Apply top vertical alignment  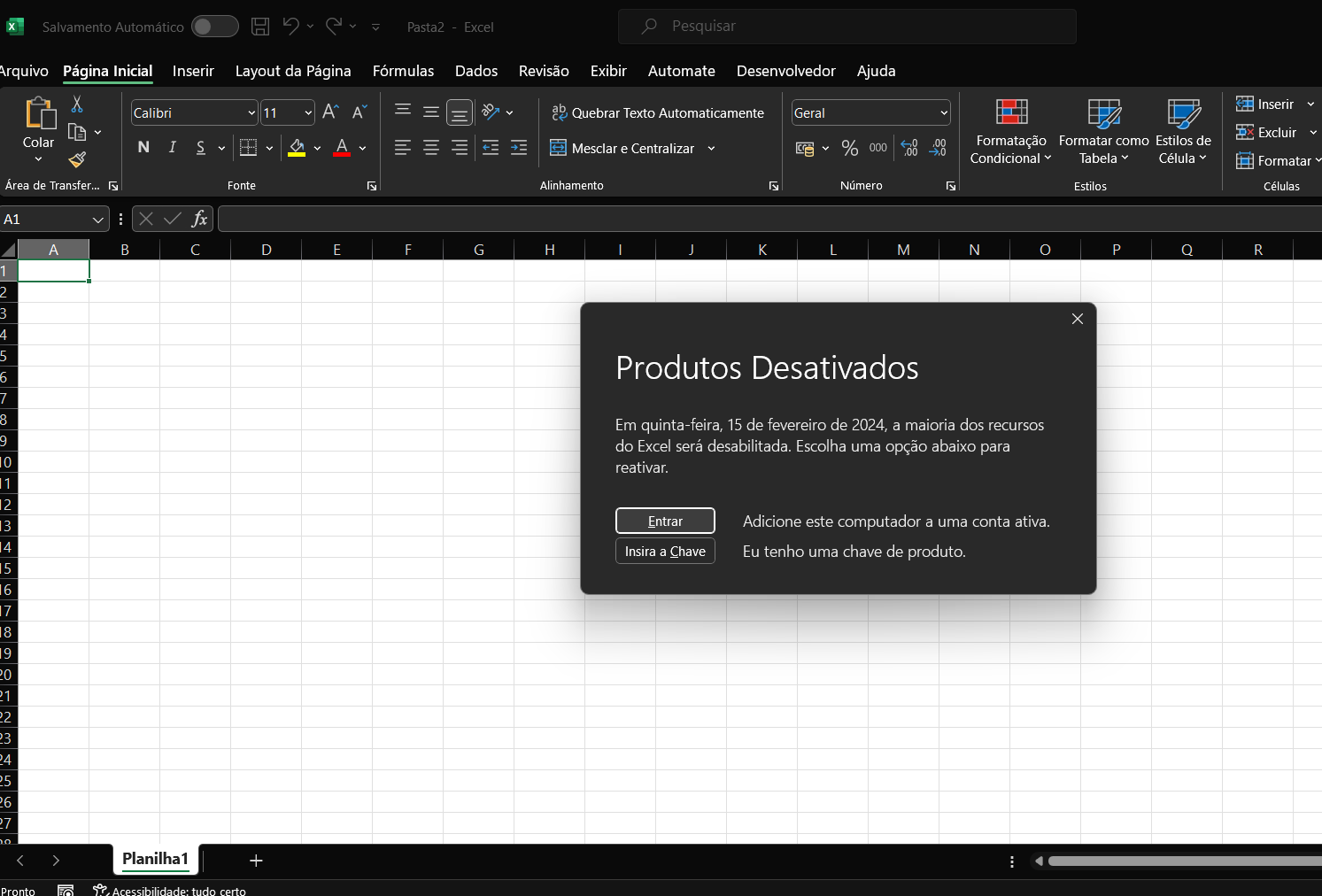pos(403,112)
